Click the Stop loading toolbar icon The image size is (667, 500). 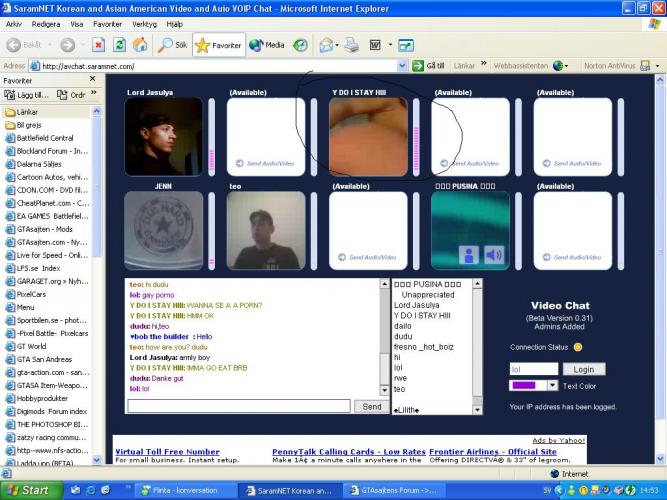98,45
